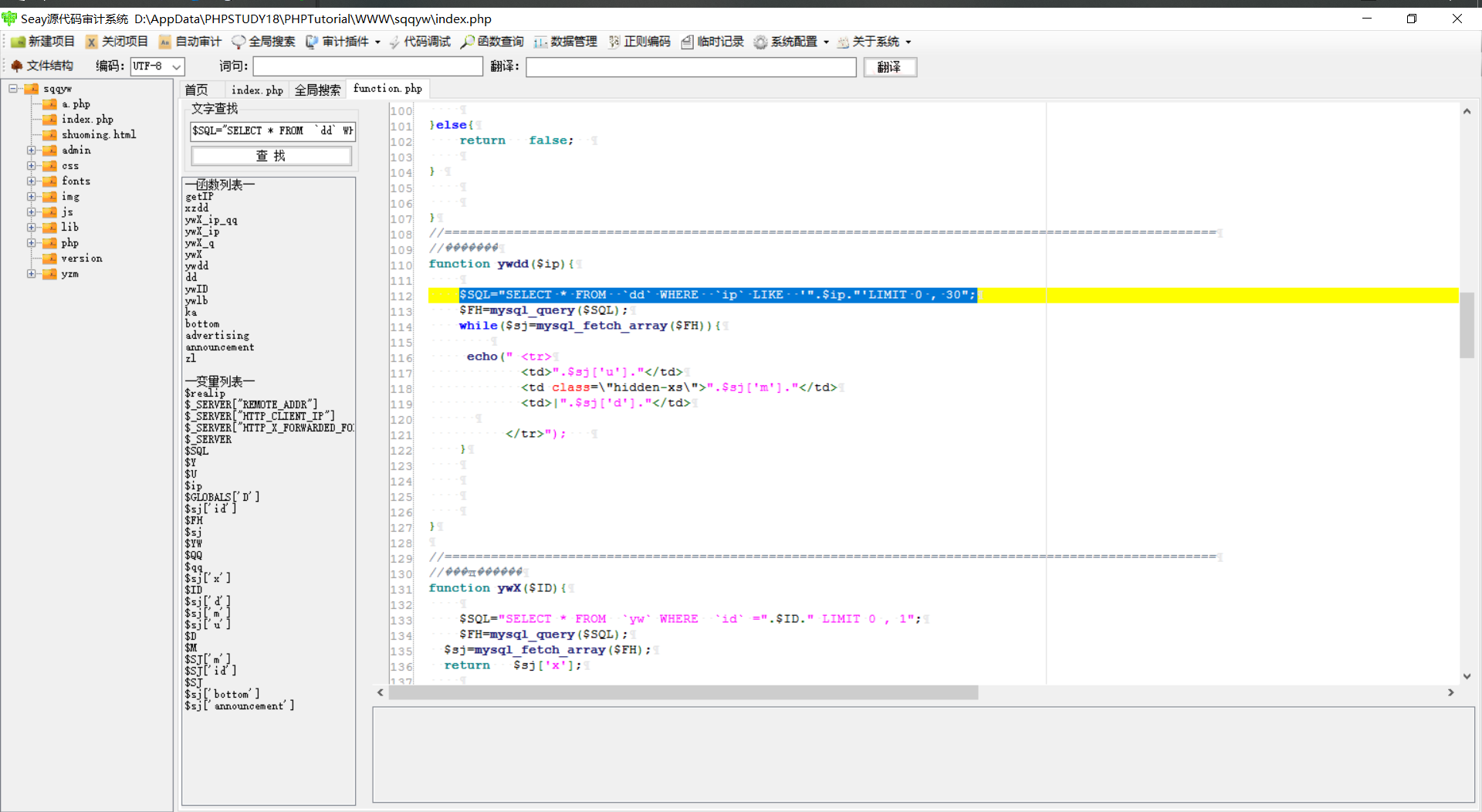Click the editor horizontal scrollbar thumb
The width and height of the screenshot is (1482, 812).
tap(683, 692)
